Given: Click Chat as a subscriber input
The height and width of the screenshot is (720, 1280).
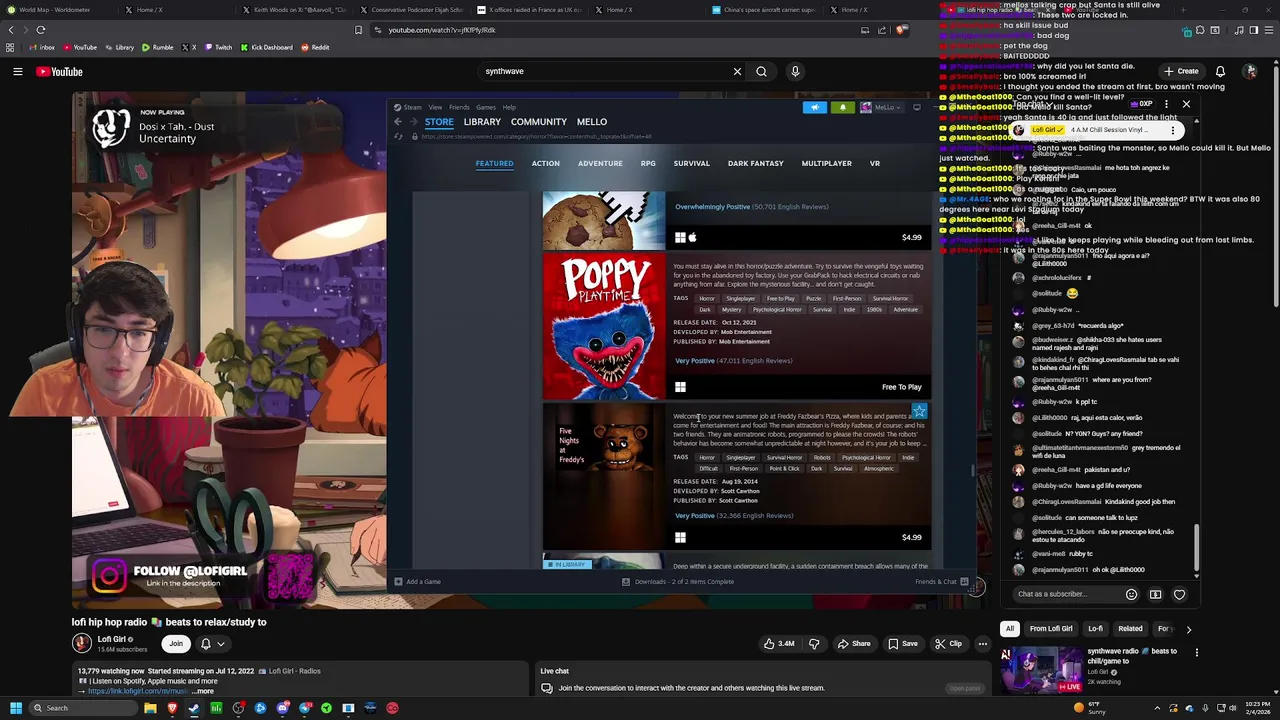Looking at the screenshot, I should click(1065, 594).
